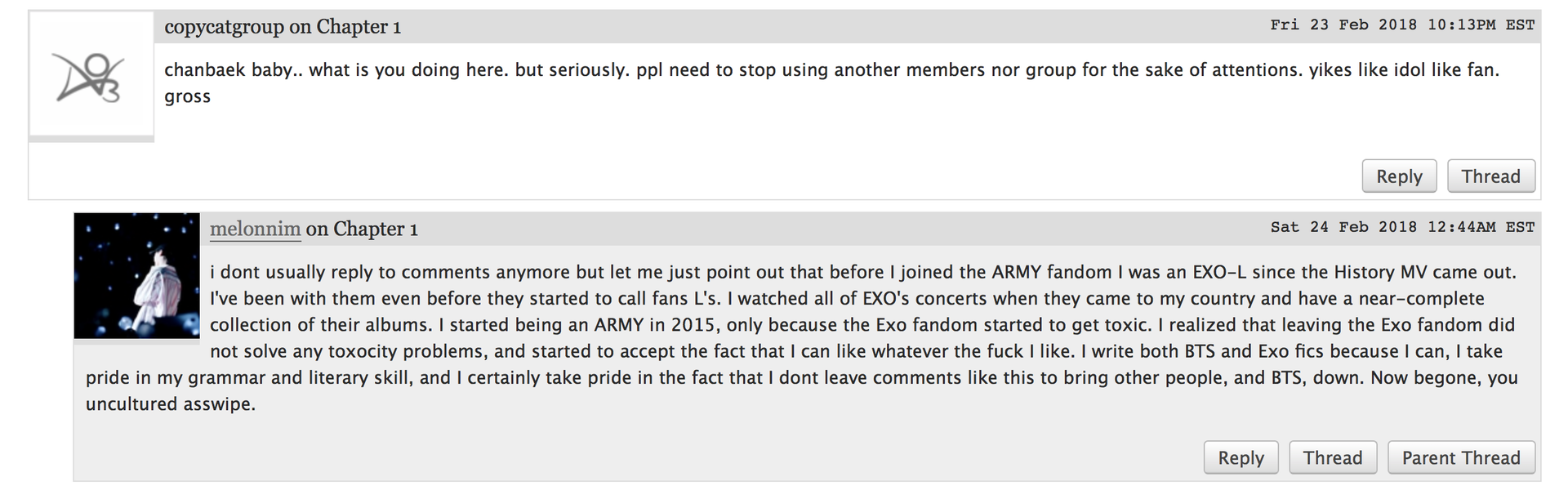Click copycatgroup's default AO3 avatar icon
Viewport: 1568px width, 490px height.
point(91,75)
